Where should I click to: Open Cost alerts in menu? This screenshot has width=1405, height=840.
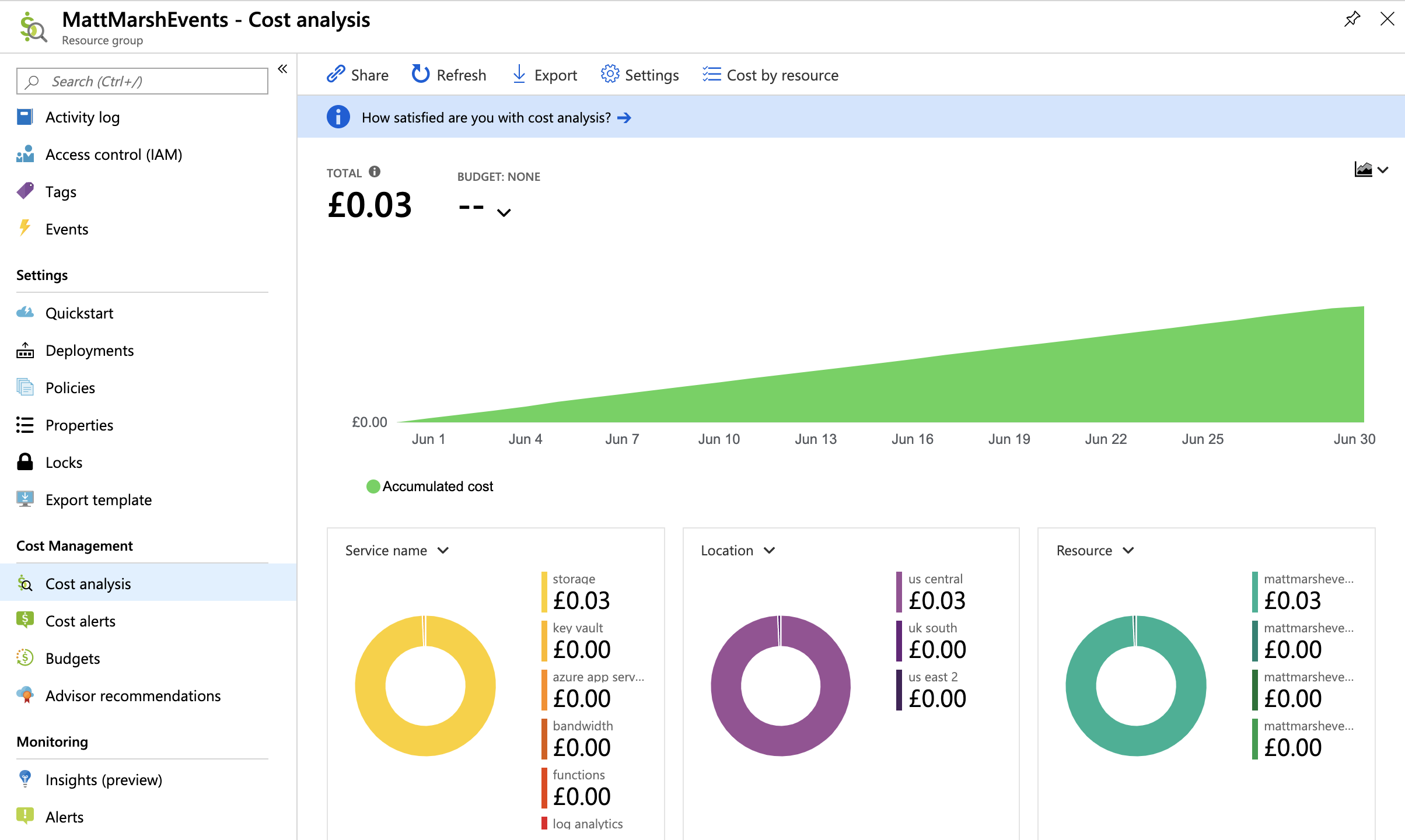[81, 621]
